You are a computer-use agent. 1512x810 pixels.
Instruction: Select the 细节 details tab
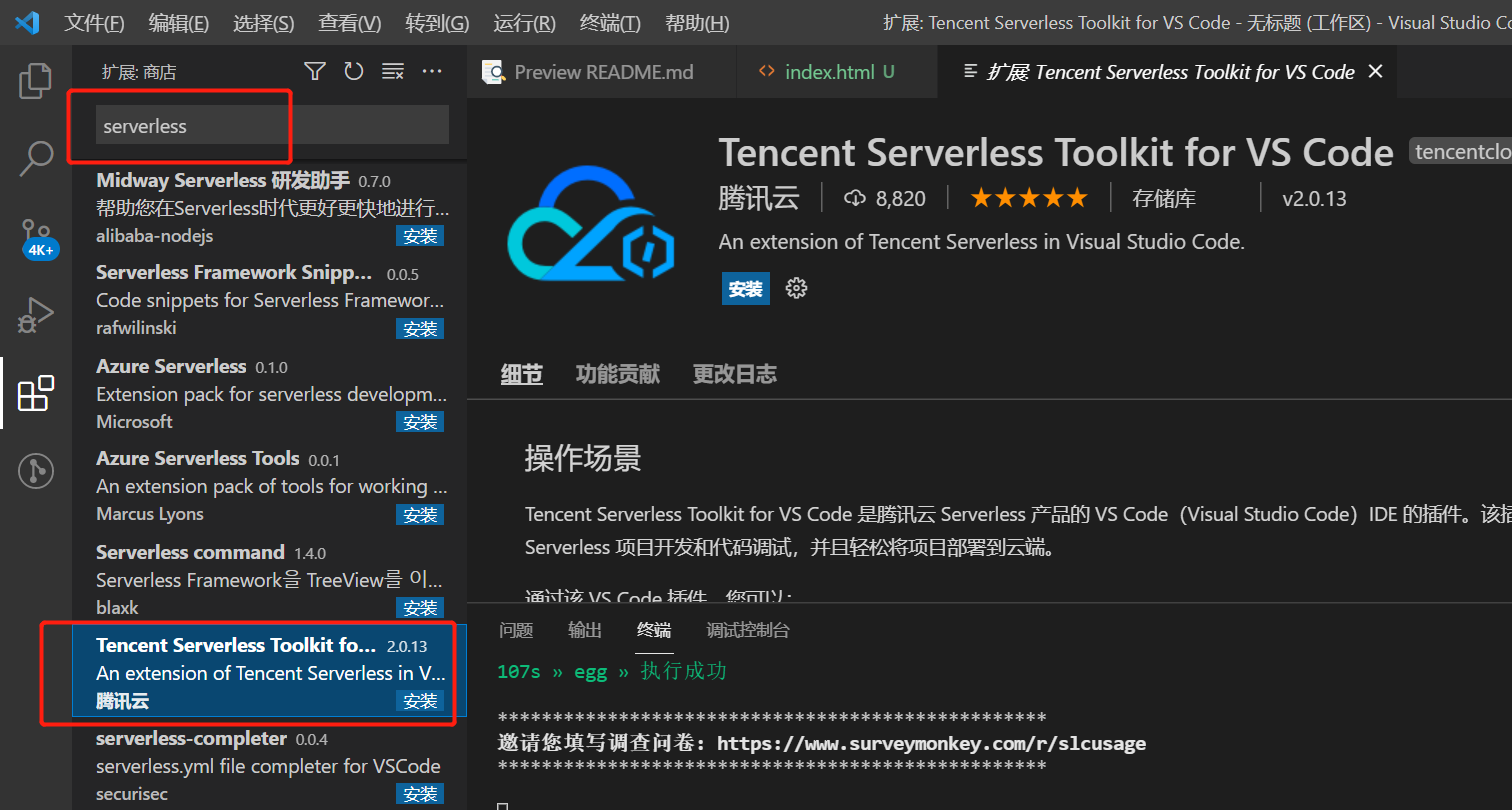click(x=522, y=375)
